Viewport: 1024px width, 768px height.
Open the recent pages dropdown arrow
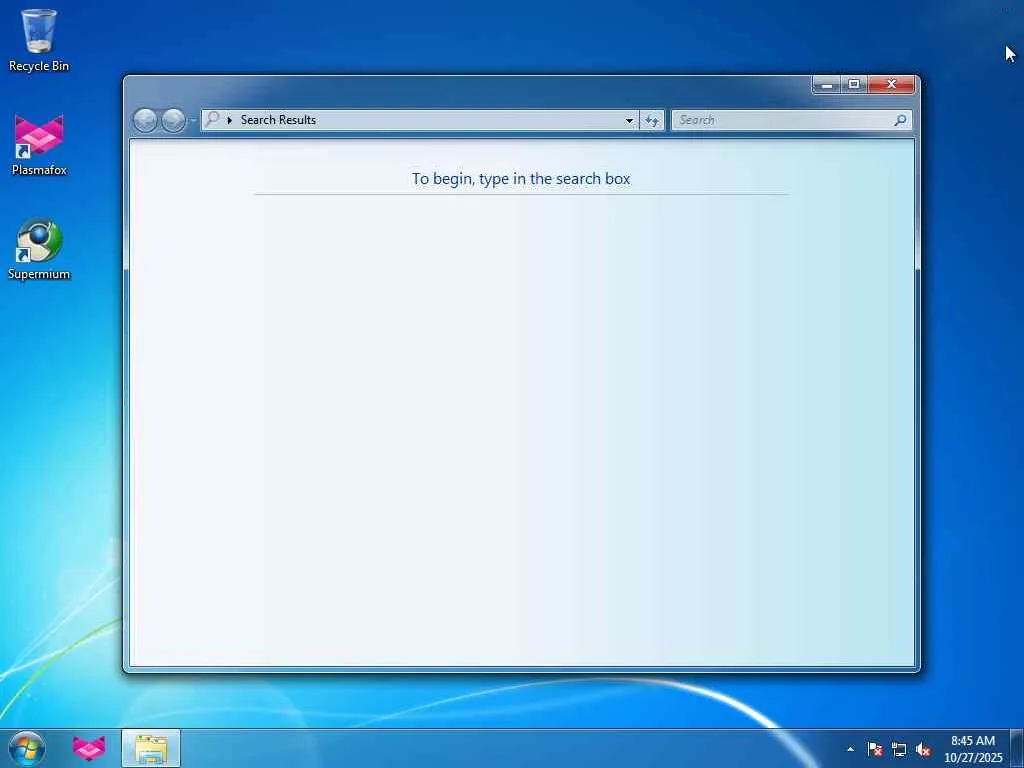click(193, 121)
